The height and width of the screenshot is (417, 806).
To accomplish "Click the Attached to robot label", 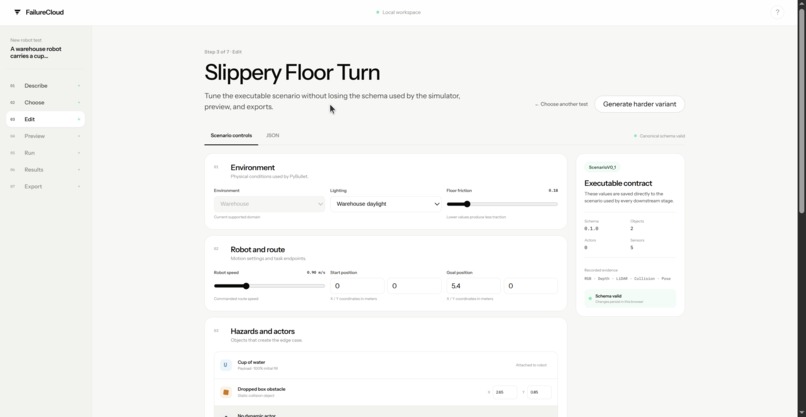I will coord(531,365).
